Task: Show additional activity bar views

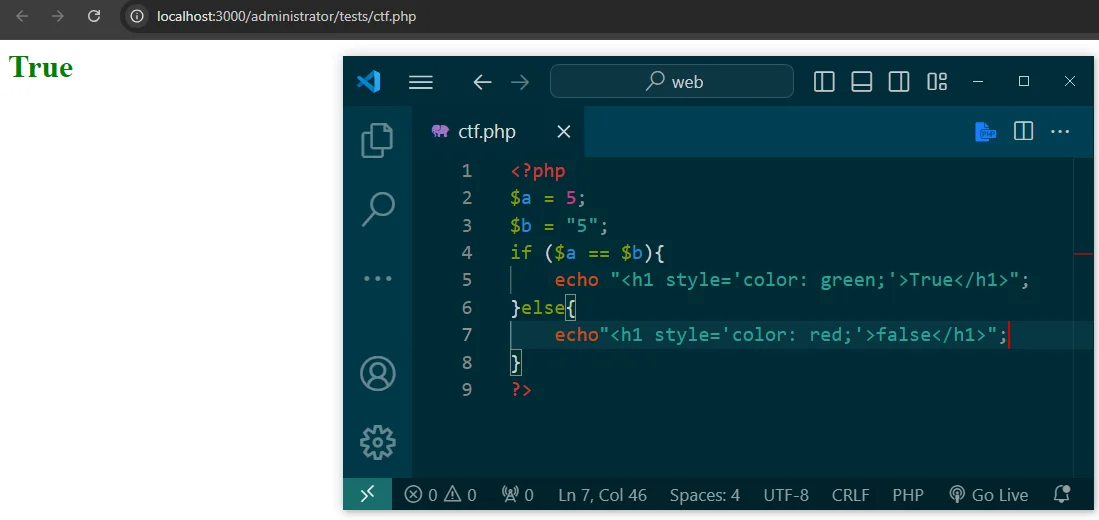Action: pos(378,278)
